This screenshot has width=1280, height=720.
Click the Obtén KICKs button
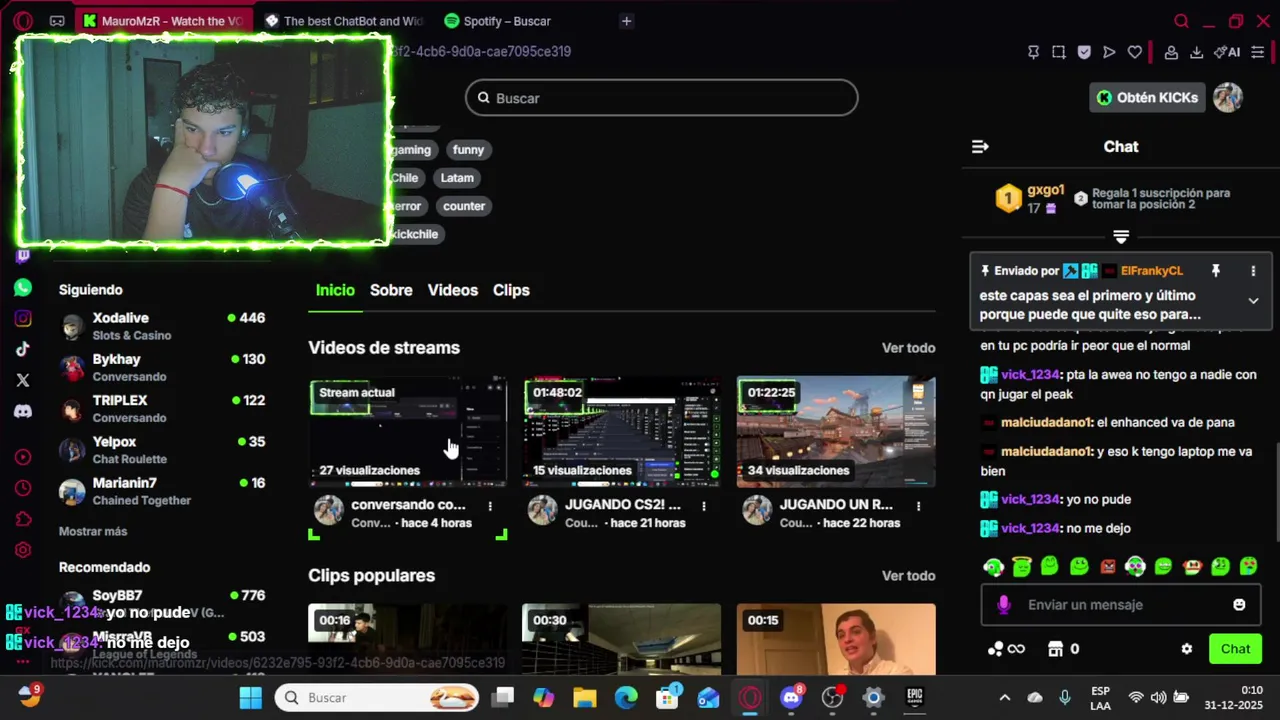pyautogui.click(x=1147, y=97)
